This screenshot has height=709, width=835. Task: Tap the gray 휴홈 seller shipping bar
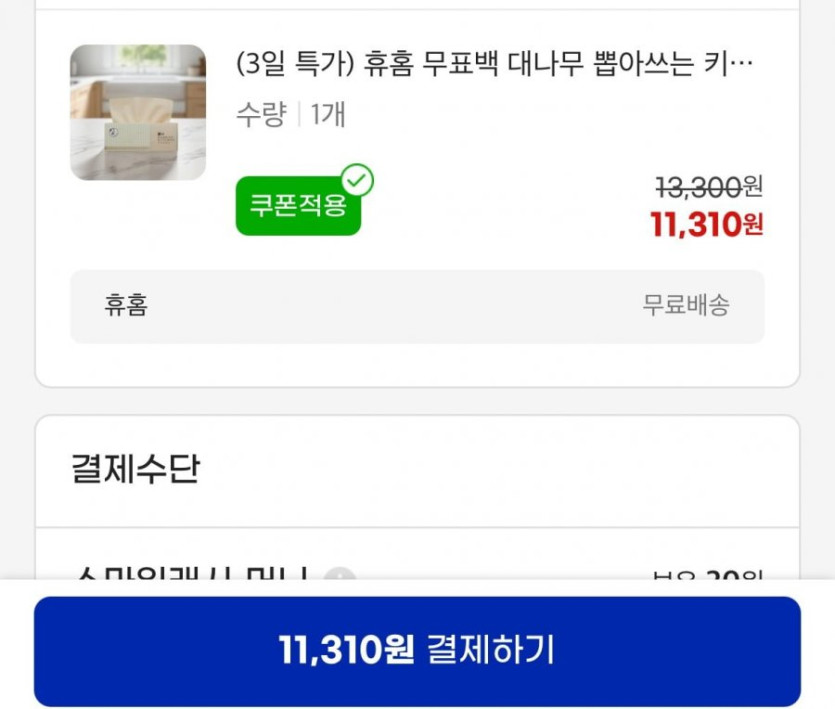click(x=417, y=306)
